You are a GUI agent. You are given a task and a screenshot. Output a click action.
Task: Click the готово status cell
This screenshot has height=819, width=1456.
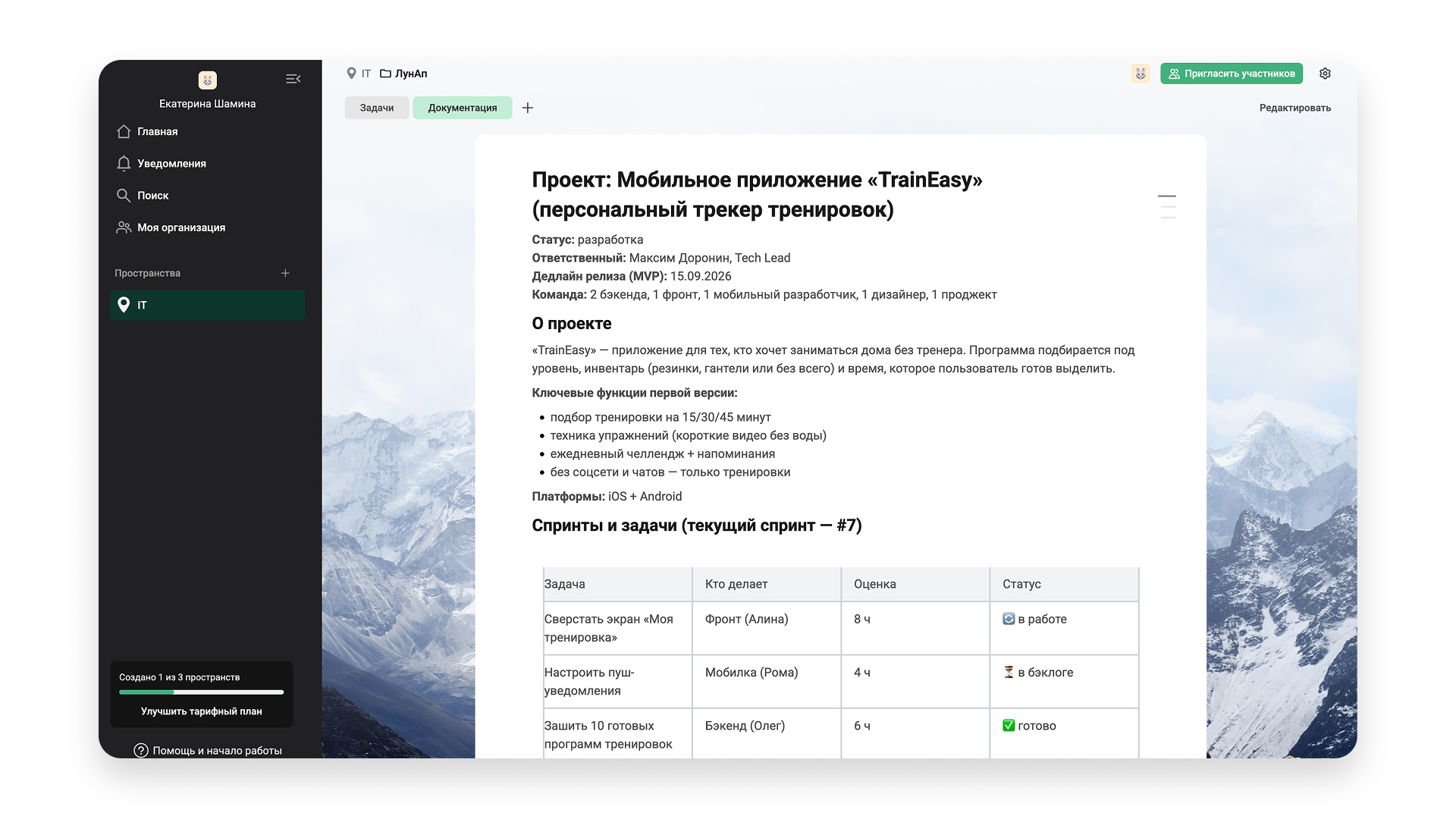[x=1063, y=733]
